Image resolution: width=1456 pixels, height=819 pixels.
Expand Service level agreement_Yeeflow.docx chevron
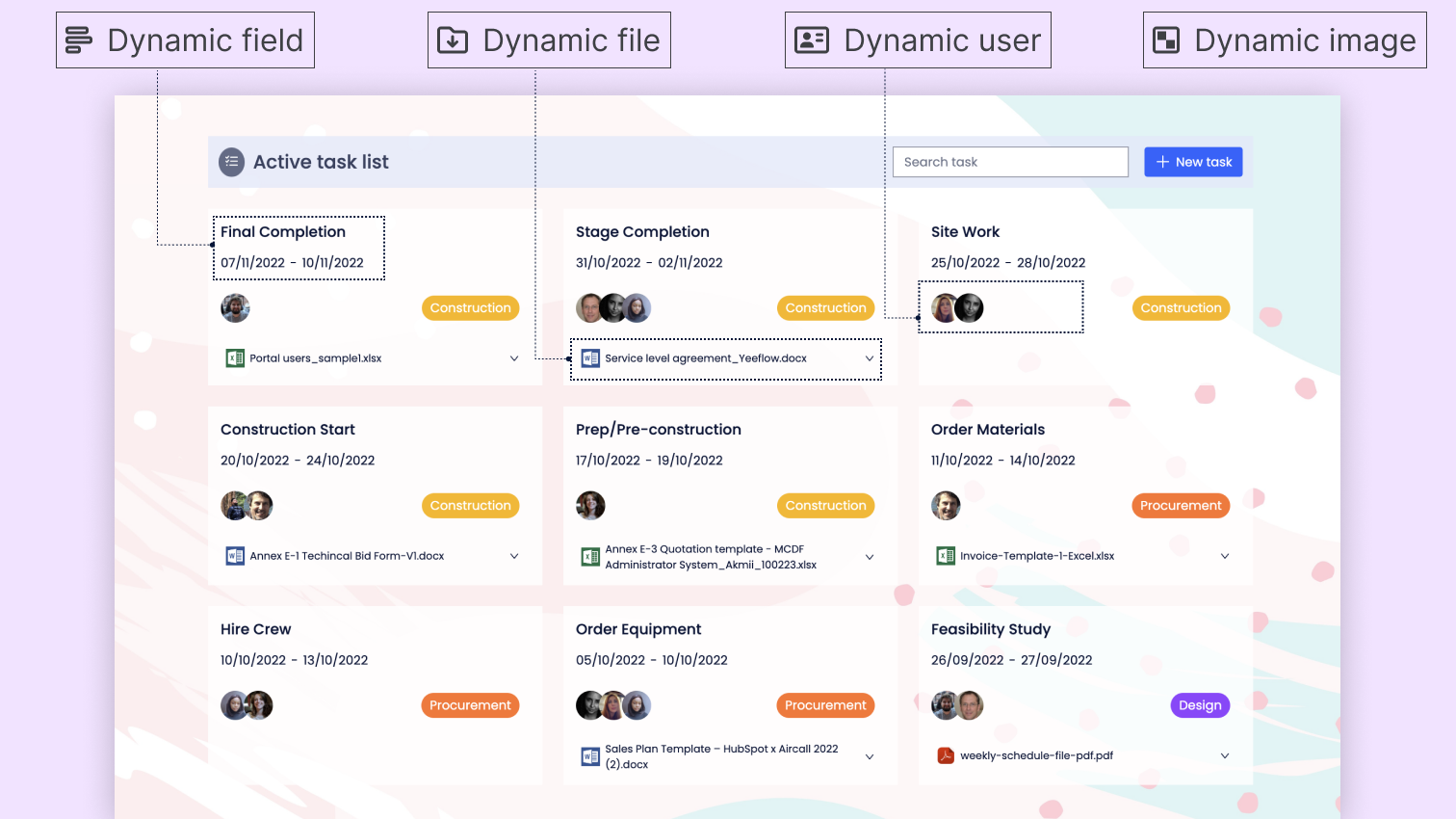pyautogui.click(x=870, y=358)
